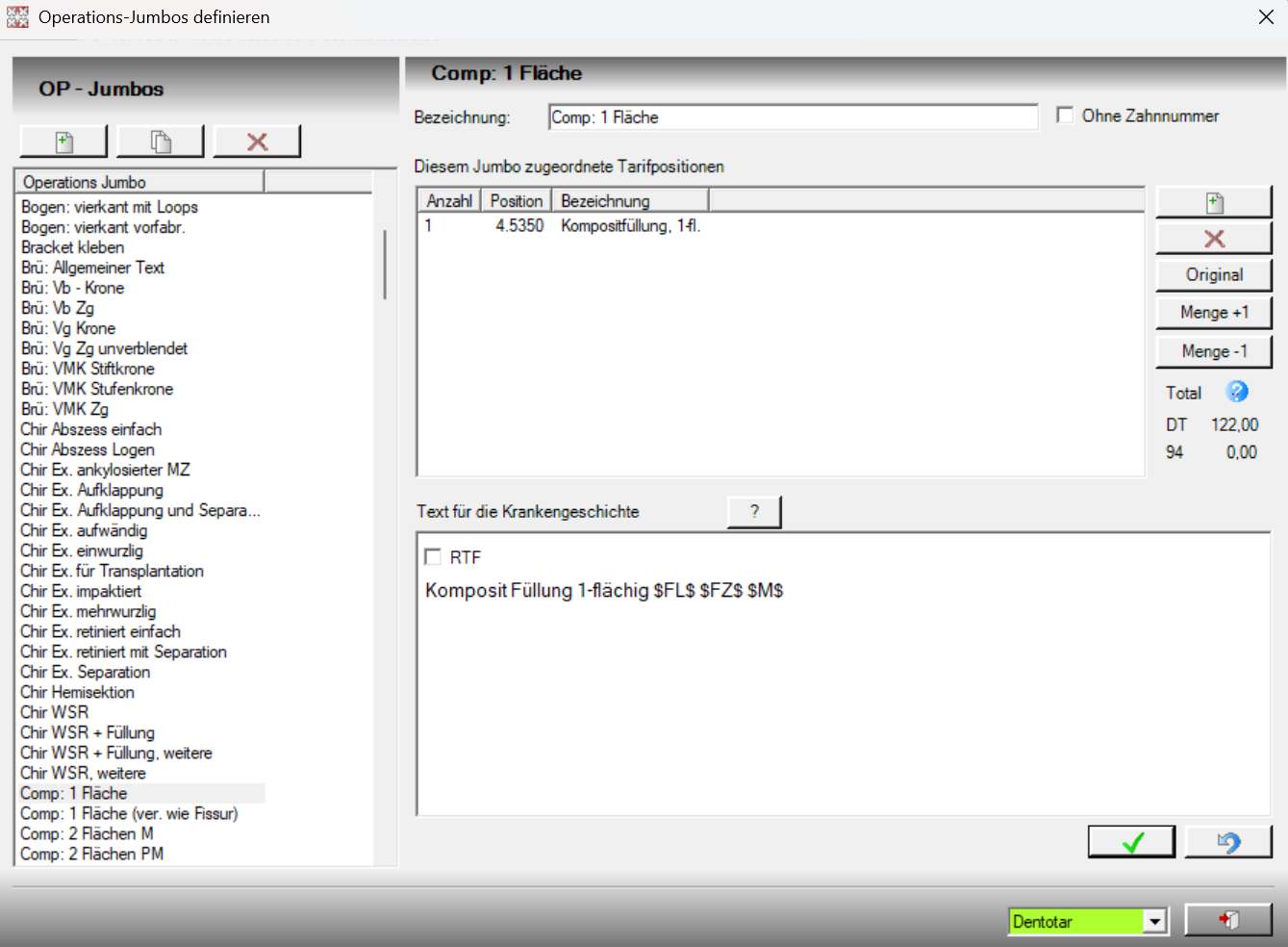Copy the selected Operations Jumbo
1288x947 pixels.
point(161,141)
